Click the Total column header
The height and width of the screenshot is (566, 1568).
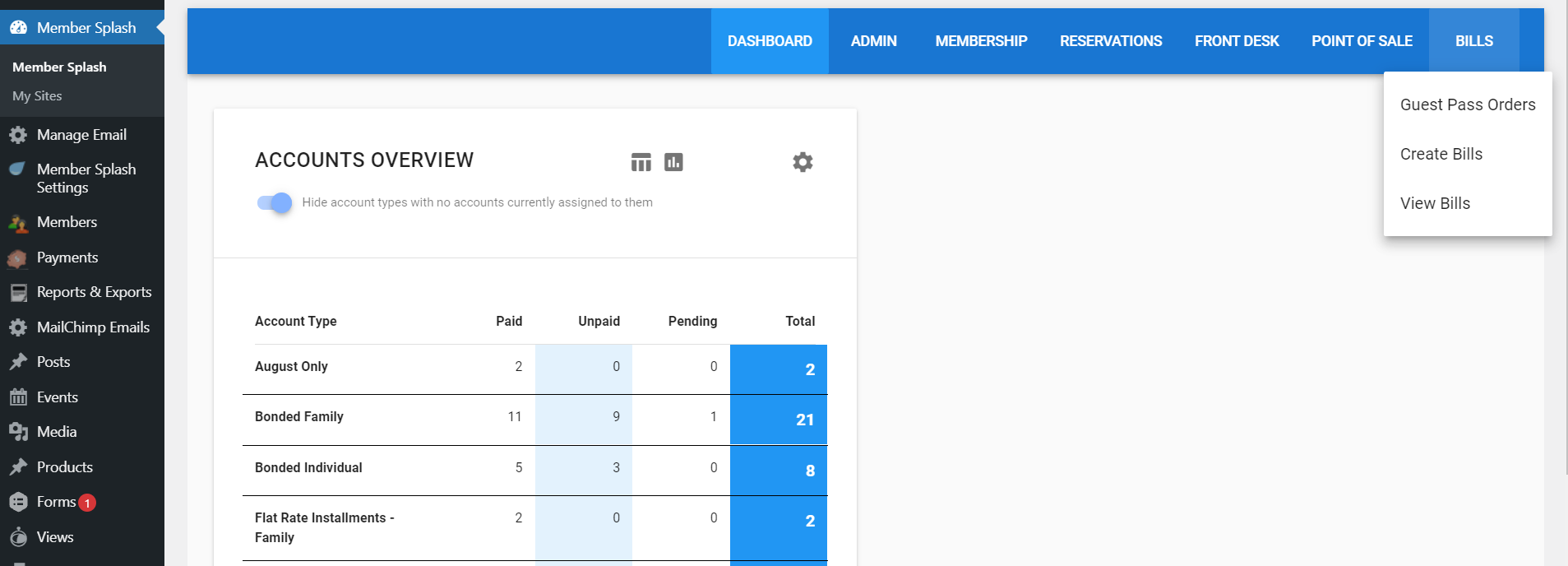click(800, 322)
